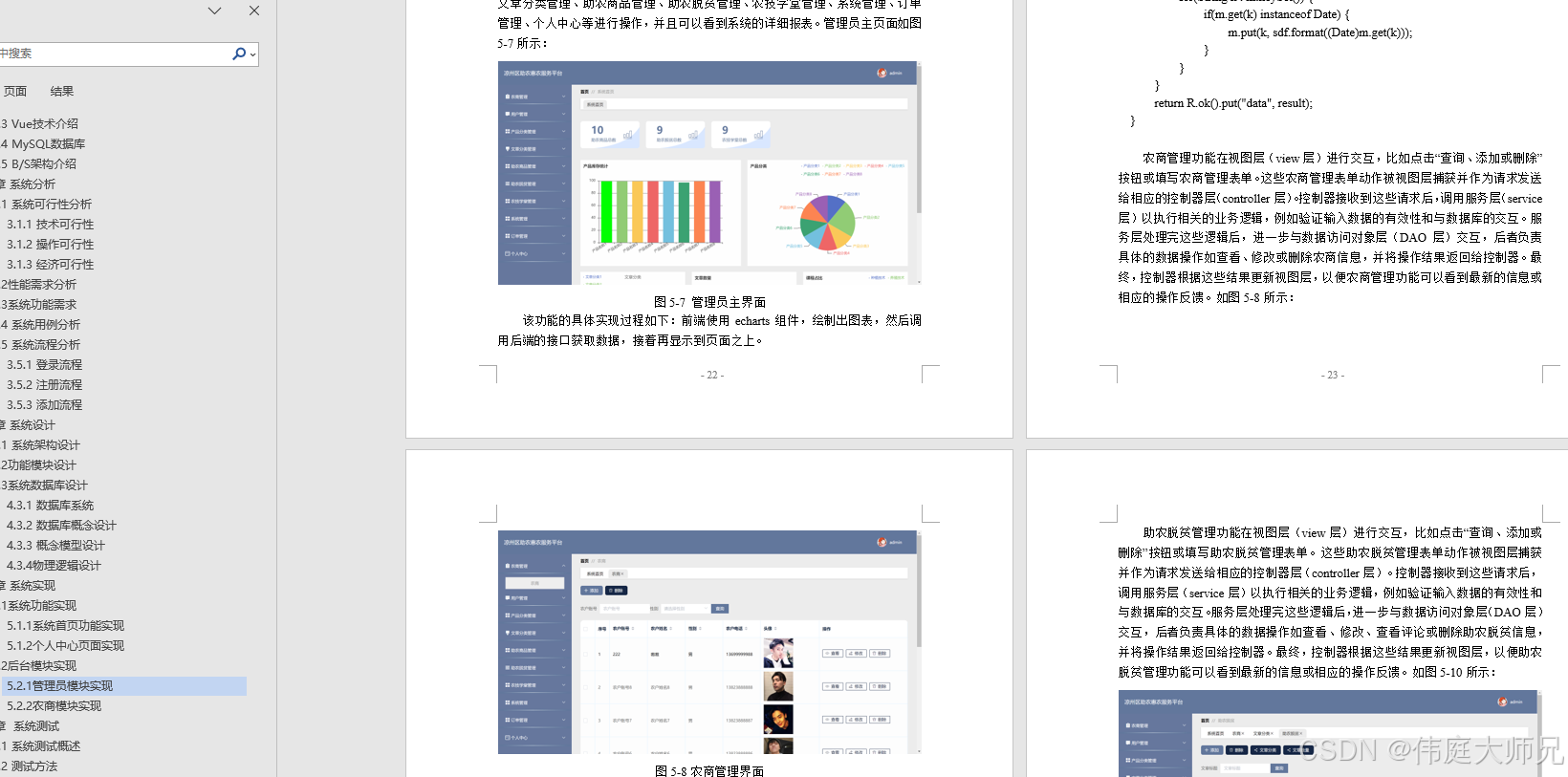The width and height of the screenshot is (1568, 777).
Task: Switch to the 结果 tab
Action: 62,92
